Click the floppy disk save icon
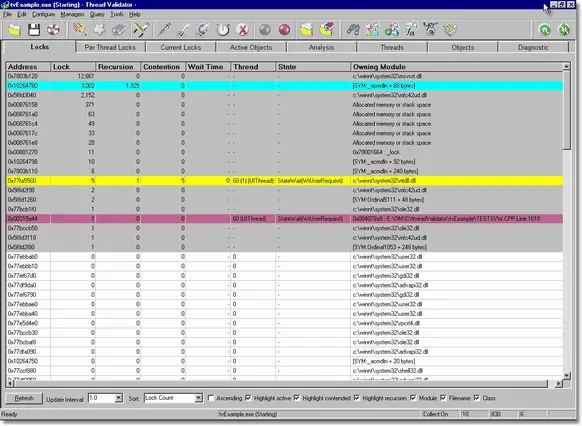The height and width of the screenshot is (426, 582). point(34,30)
